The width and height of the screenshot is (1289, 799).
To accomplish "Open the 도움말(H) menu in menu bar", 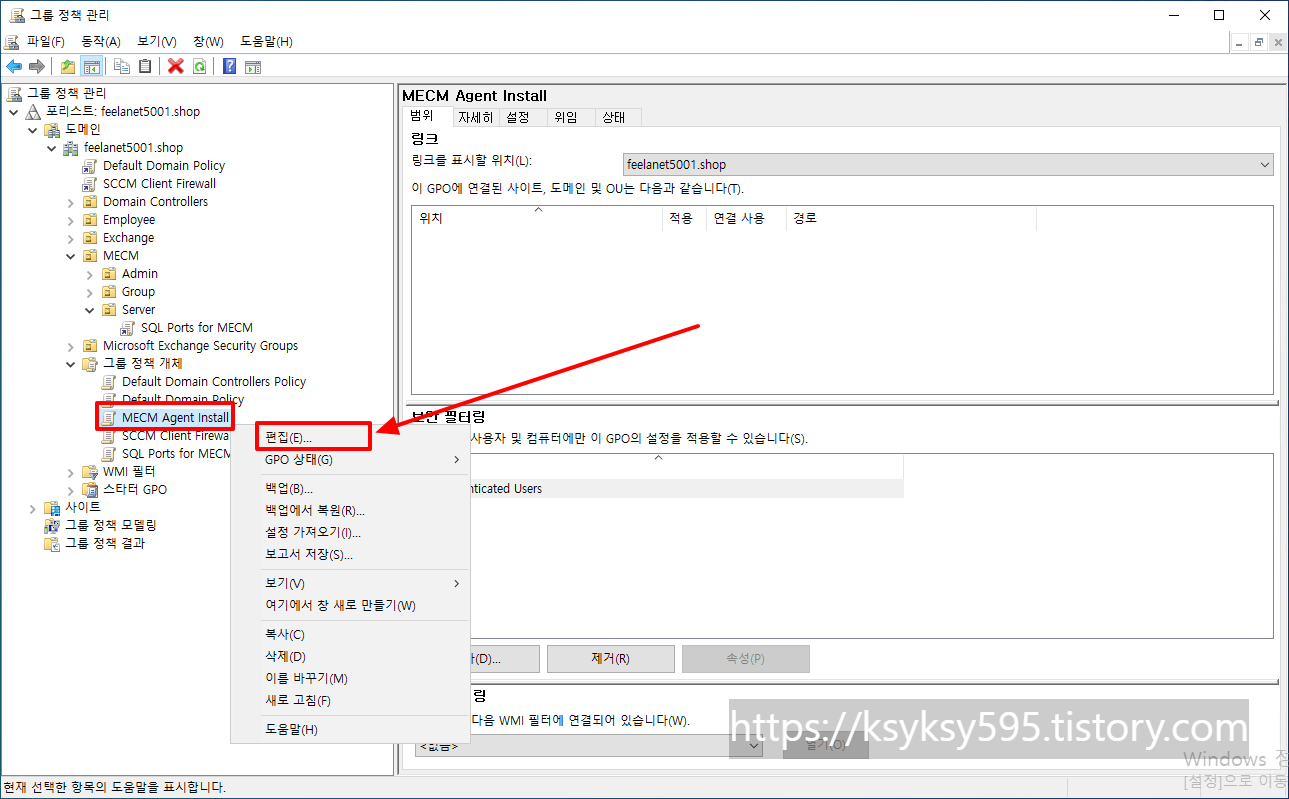I will pyautogui.click(x=266, y=41).
